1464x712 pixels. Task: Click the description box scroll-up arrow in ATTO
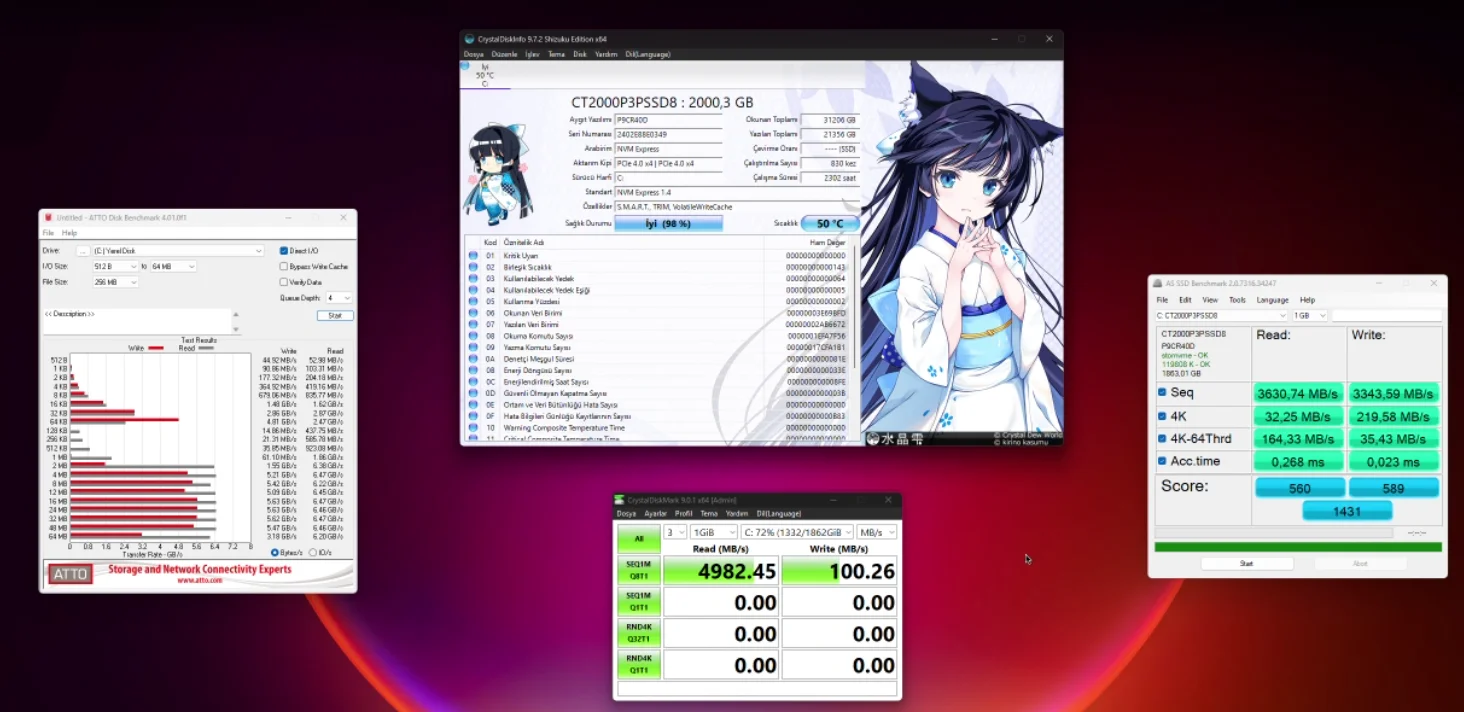pos(236,316)
